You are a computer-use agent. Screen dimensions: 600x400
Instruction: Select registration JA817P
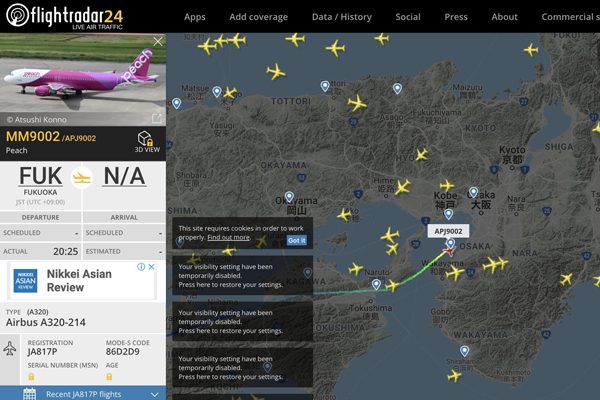point(42,352)
